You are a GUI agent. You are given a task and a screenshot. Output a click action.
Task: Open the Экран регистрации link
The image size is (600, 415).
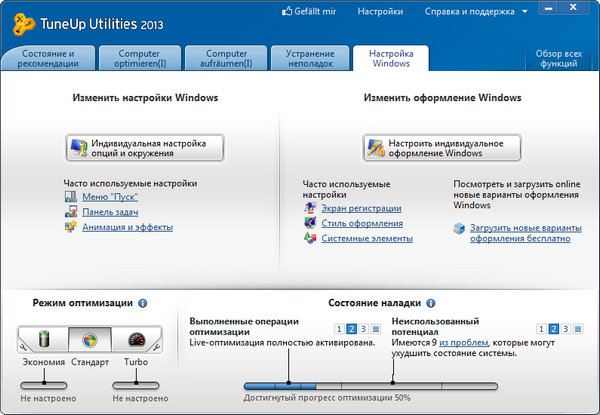point(361,208)
